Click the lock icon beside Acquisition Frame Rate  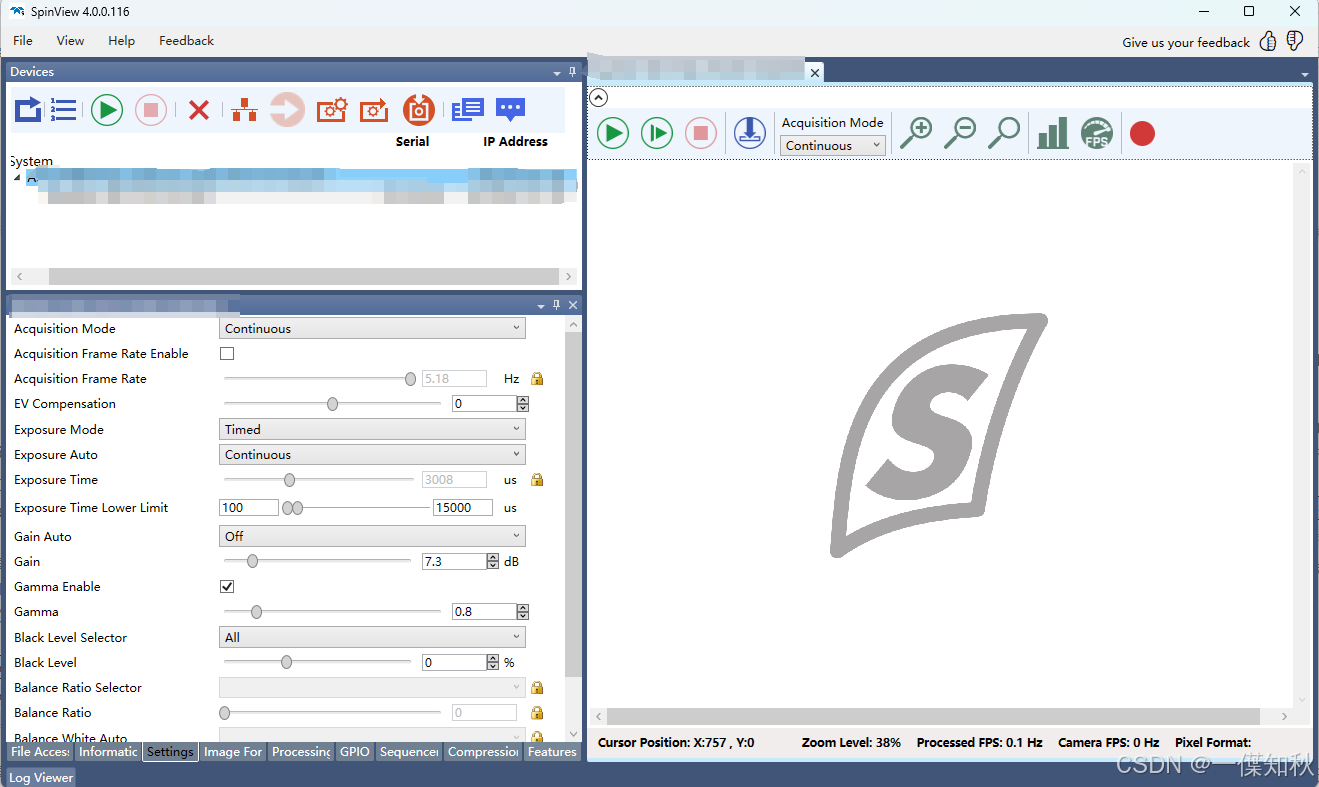click(x=537, y=379)
